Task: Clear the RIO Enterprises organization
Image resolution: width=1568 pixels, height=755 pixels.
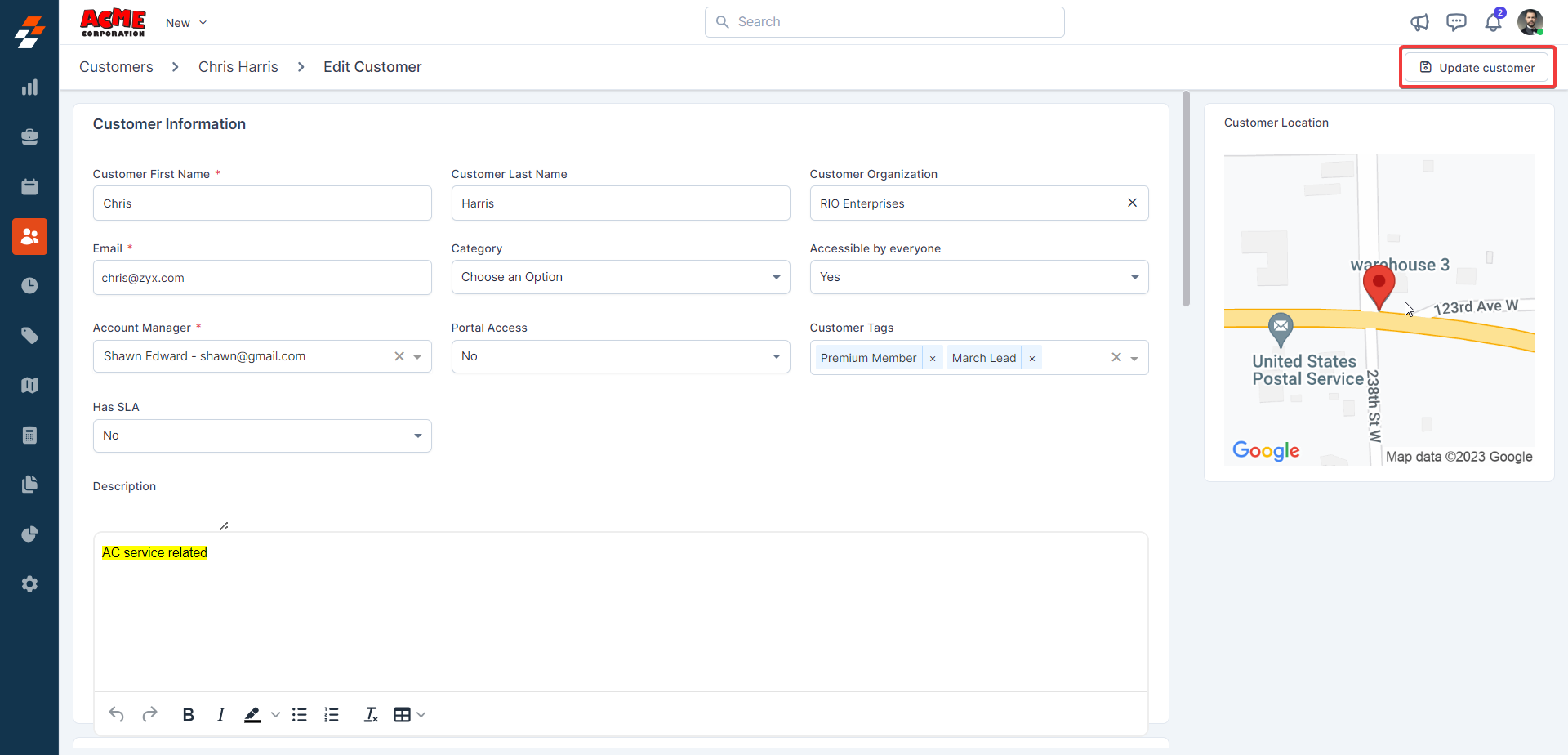Action: tap(1132, 203)
